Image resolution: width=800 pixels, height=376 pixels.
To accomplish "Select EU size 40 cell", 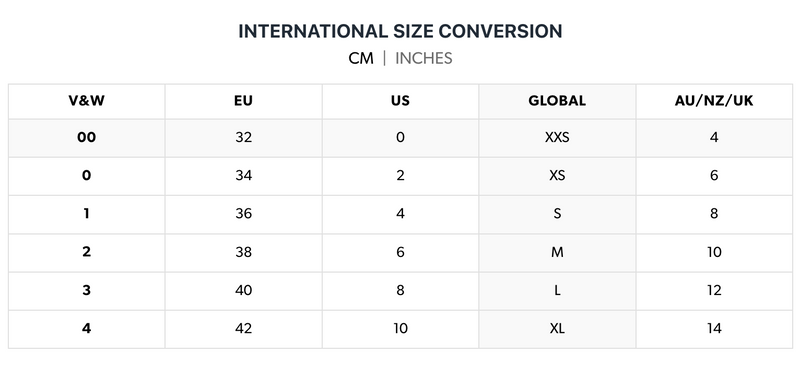I will click(x=243, y=291).
